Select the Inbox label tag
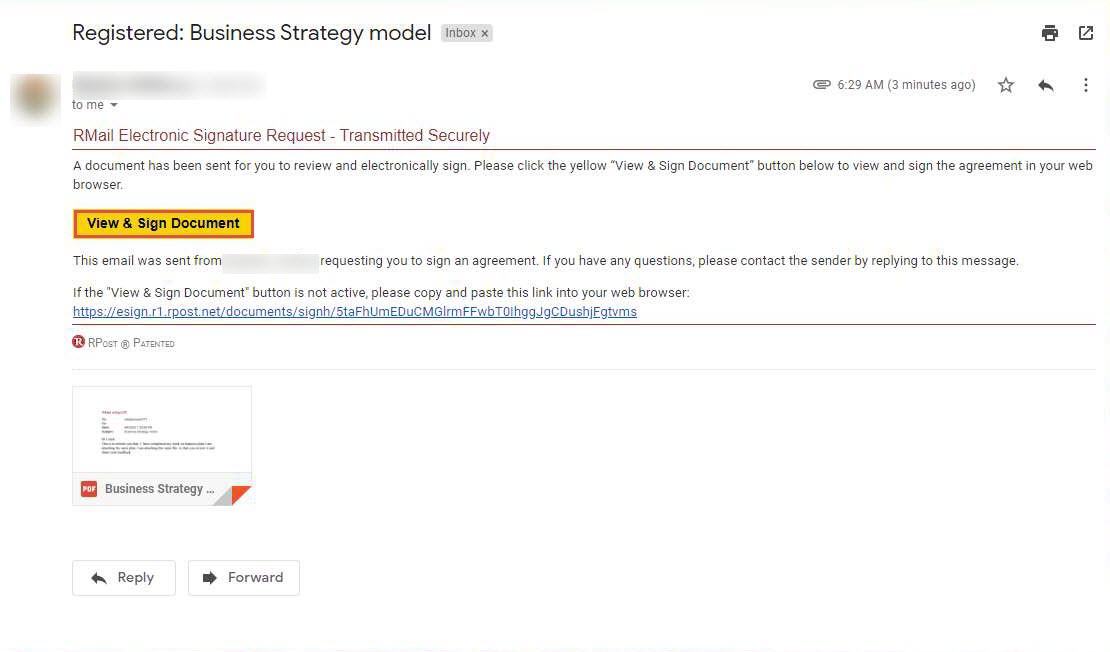Screen dimensions: 1110x652 pos(460,33)
